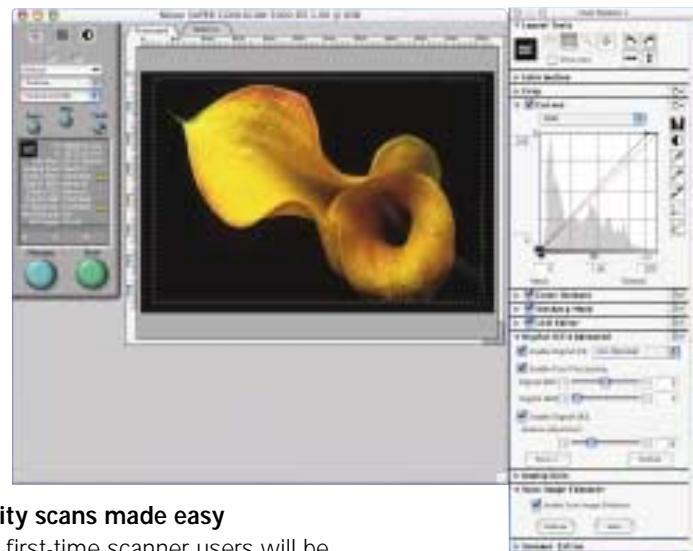Image resolution: width=693 pixels, height=551 pixels.
Task: Expand the Color Balance section
Action: (x=516, y=295)
